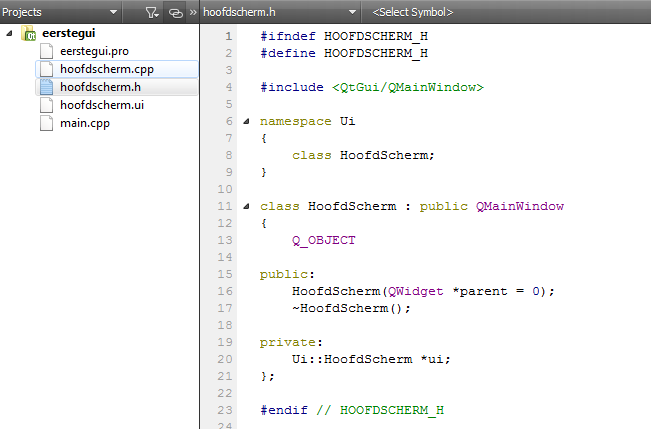Viewport: 651px width, 429px height.
Task: Open hoofdscherm.ui from the project tree
Action: tap(102, 105)
